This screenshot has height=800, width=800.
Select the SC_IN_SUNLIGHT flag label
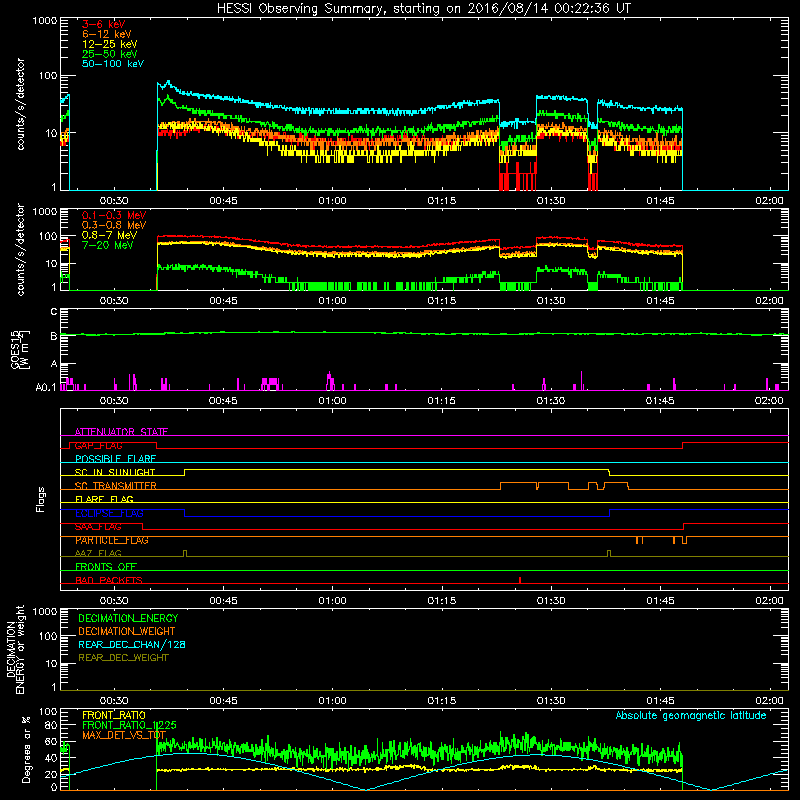point(115,472)
